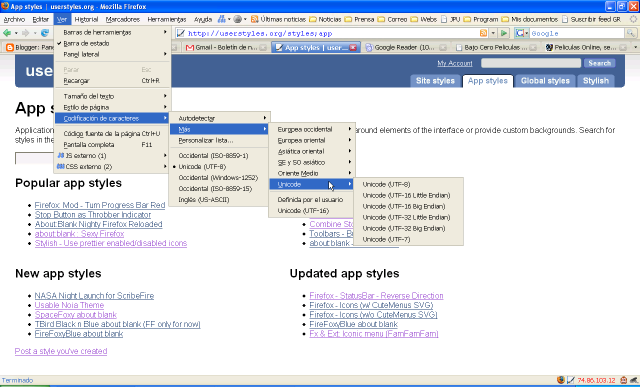Image resolution: width=640 pixels, height=387 pixels.
Task: Choose Unicode (UTF-16 Little Endian)
Action: (408, 196)
